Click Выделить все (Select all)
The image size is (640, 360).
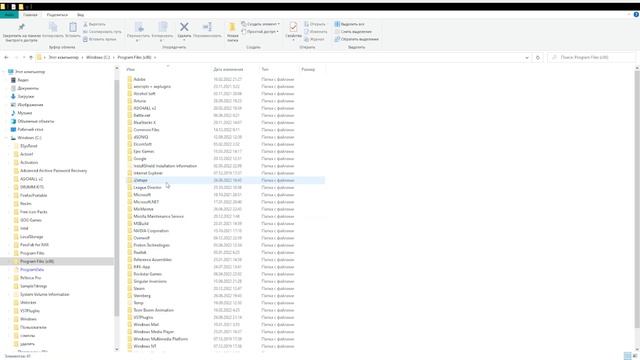[x=349, y=24]
